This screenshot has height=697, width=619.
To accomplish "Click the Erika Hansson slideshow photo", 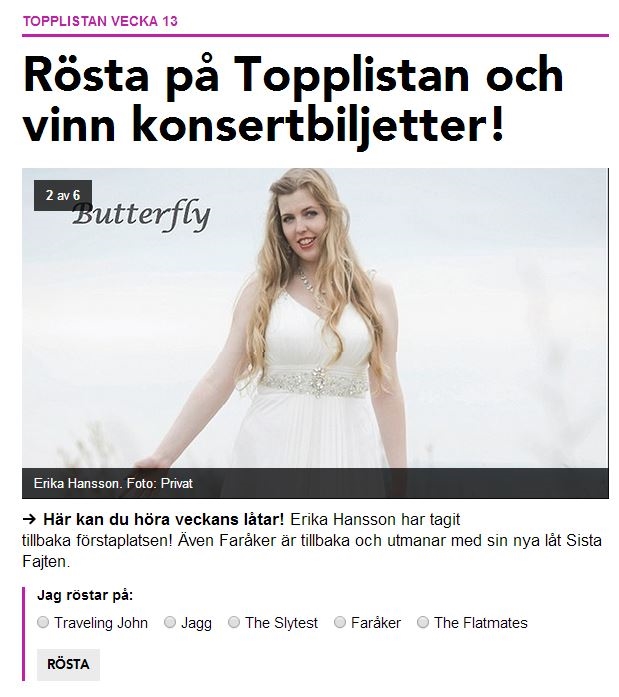I will [315, 318].
